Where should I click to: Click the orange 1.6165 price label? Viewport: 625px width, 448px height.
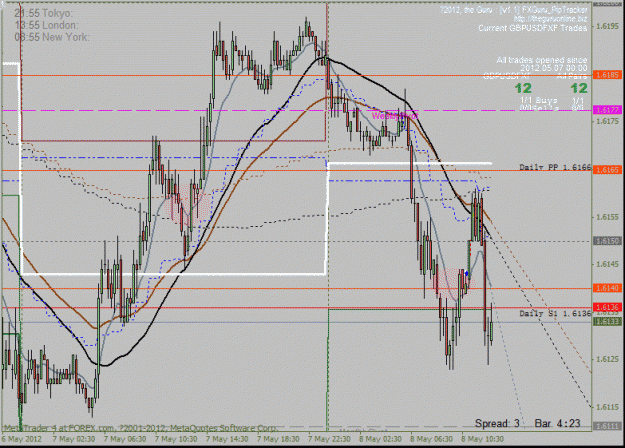[607, 170]
